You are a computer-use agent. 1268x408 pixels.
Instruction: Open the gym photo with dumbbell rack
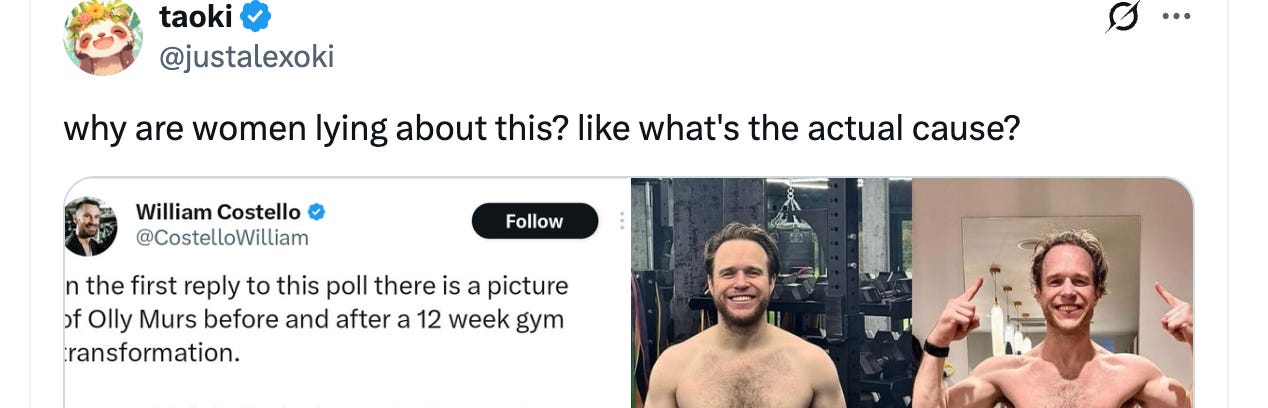click(771, 293)
